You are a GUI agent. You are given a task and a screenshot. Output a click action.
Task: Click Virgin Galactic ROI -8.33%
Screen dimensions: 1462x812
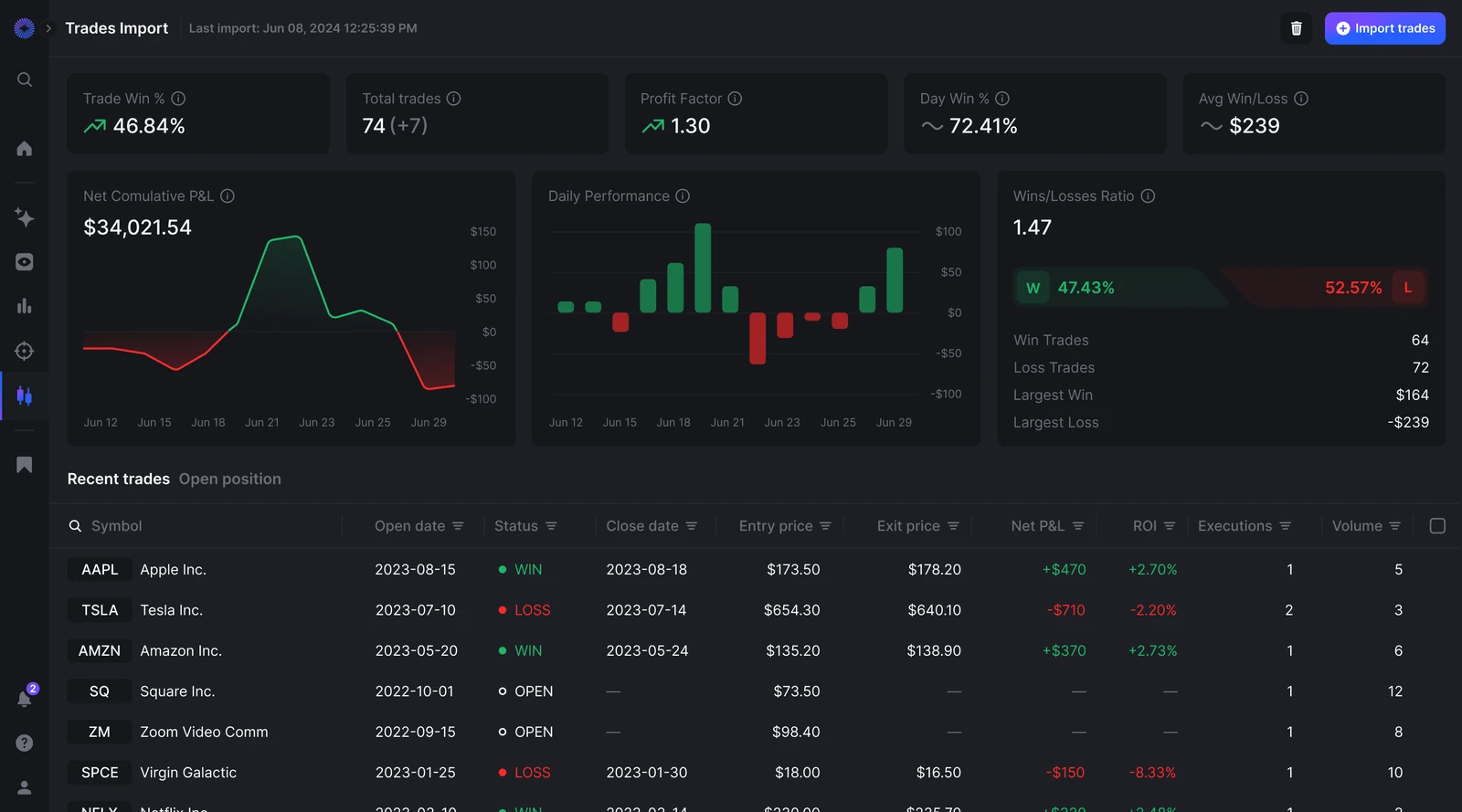[1153, 773]
